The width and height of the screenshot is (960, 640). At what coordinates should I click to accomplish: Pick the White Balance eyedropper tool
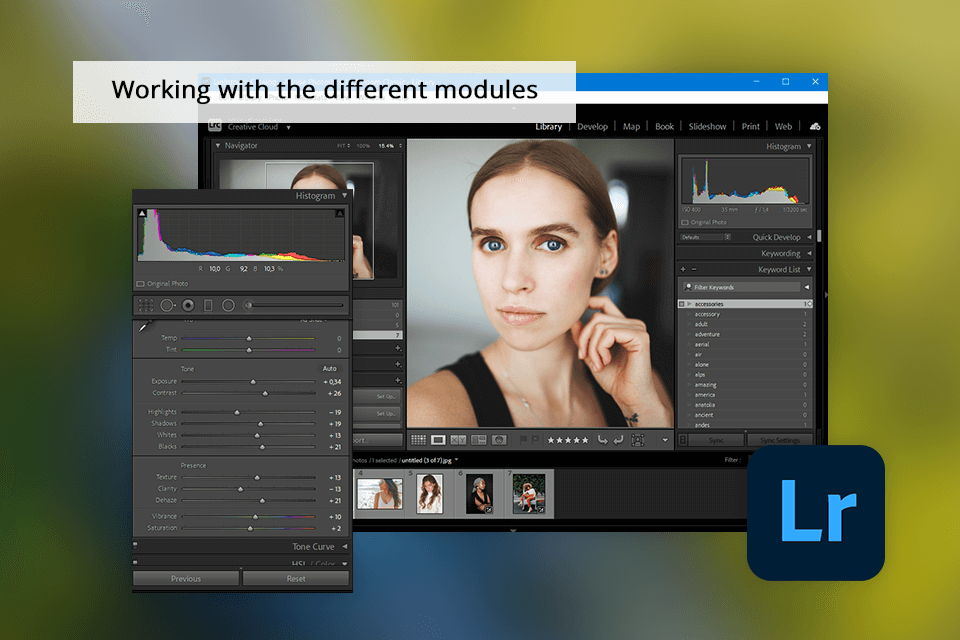(x=144, y=326)
